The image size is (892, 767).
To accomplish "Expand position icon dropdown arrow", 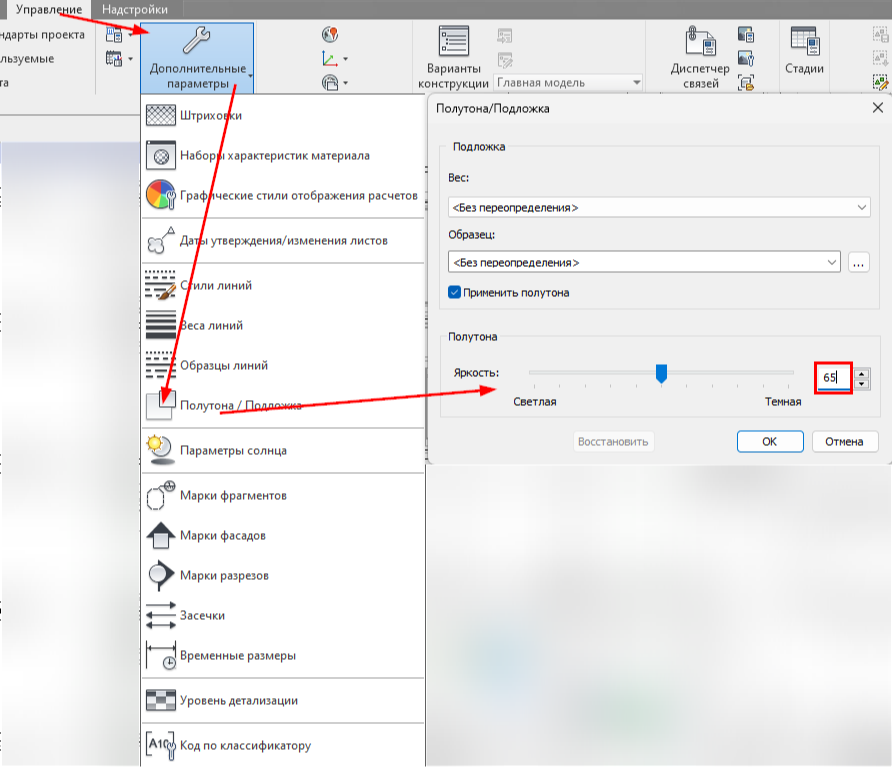I will tap(345, 83).
